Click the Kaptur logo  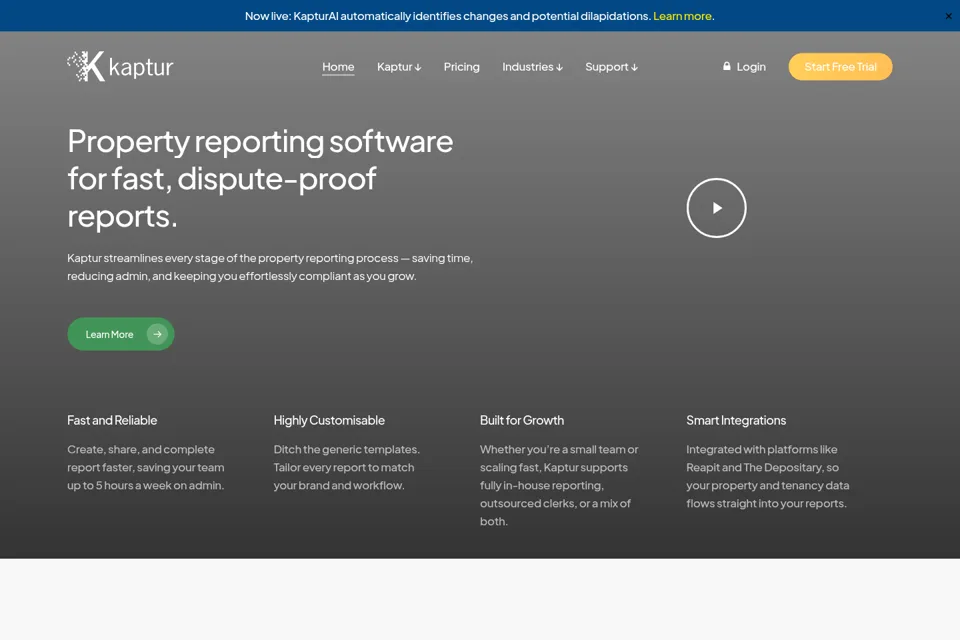pyautogui.click(x=120, y=66)
